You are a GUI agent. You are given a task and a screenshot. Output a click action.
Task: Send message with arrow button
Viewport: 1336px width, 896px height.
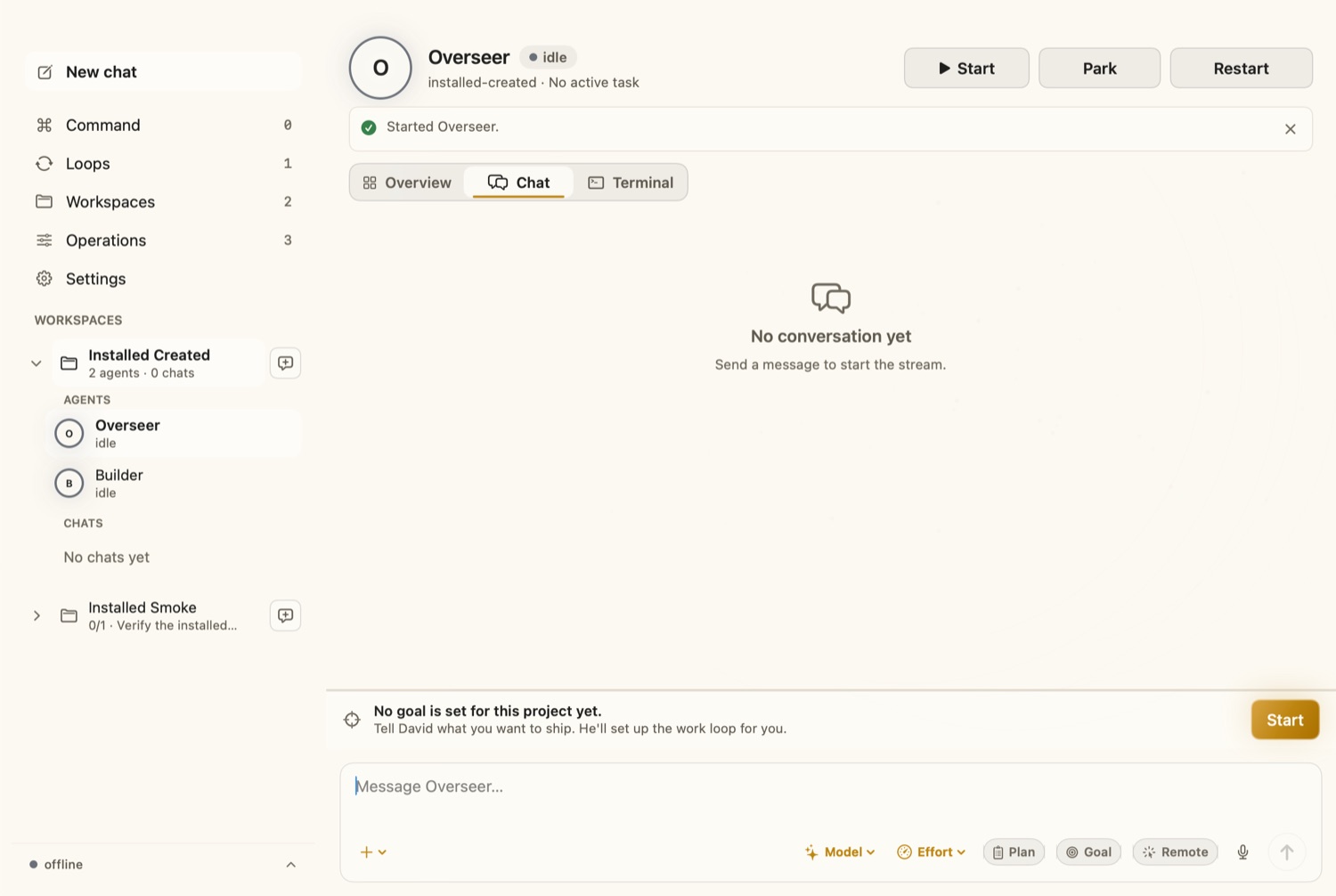(1286, 852)
